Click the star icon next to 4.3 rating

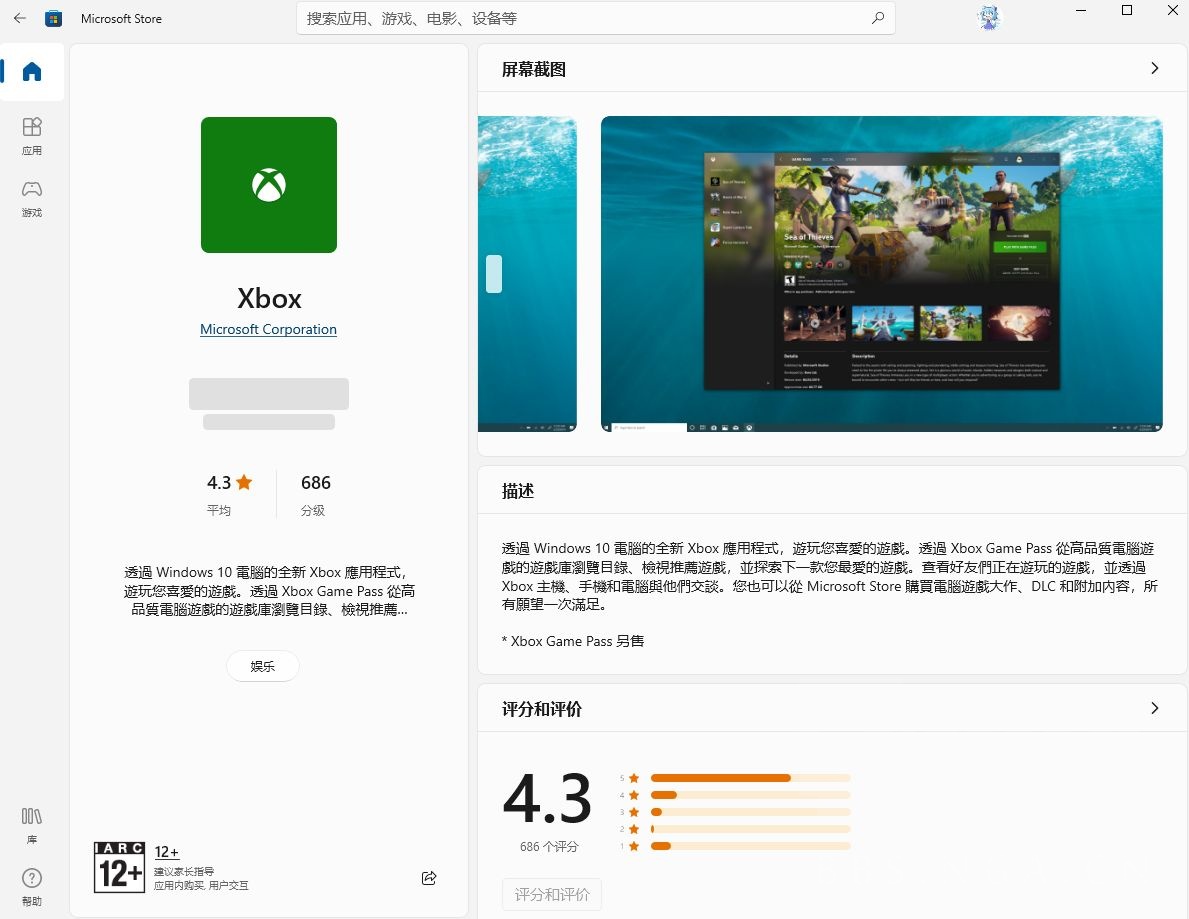(x=245, y=482)
